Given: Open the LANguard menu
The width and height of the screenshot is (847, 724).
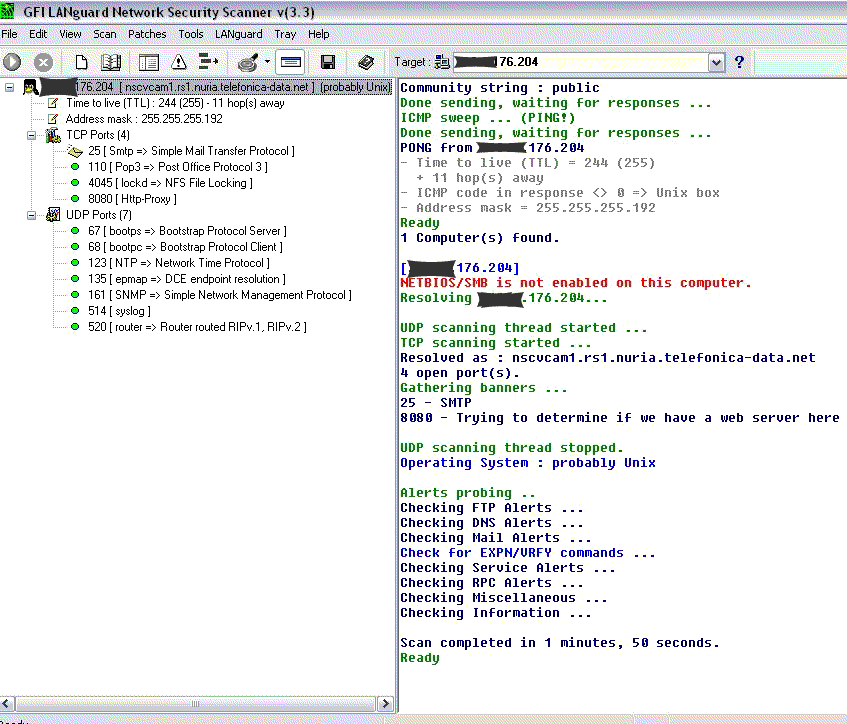Looking at the screenshot, I should [239, 34].
